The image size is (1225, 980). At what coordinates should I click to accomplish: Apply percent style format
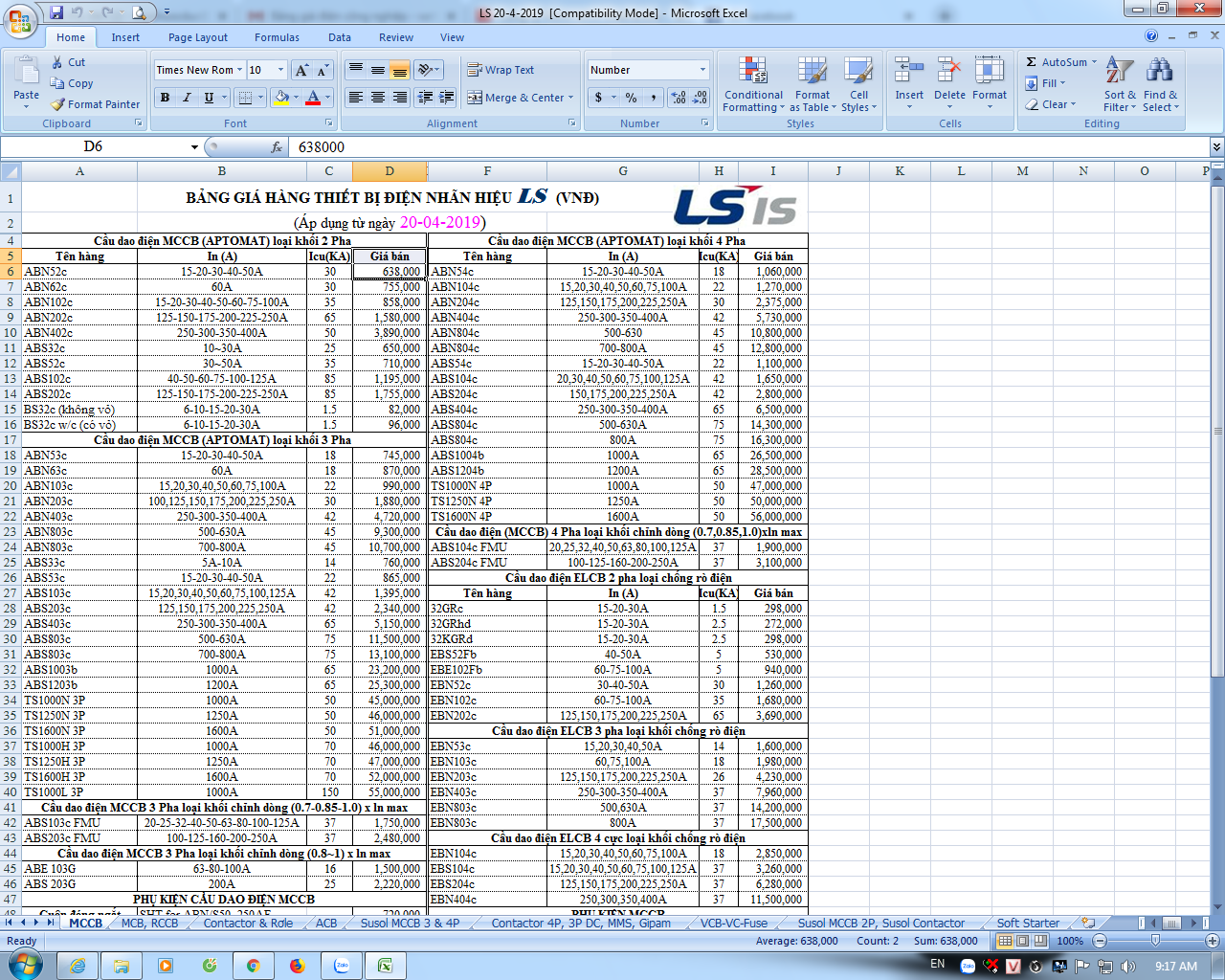(x=632, y=98)
